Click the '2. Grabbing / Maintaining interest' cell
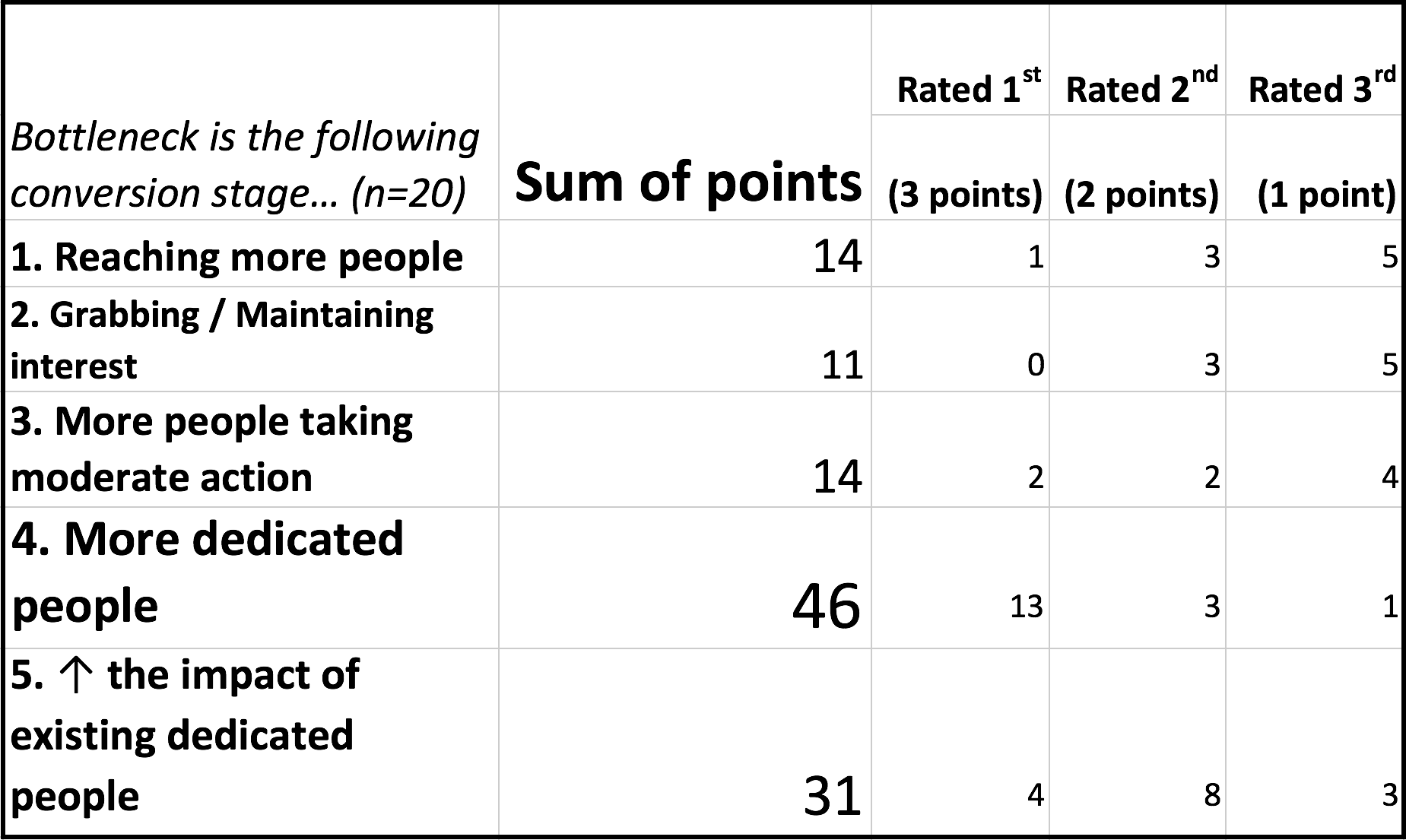The width and height of the screenshot is (1406, 840). 252,340
